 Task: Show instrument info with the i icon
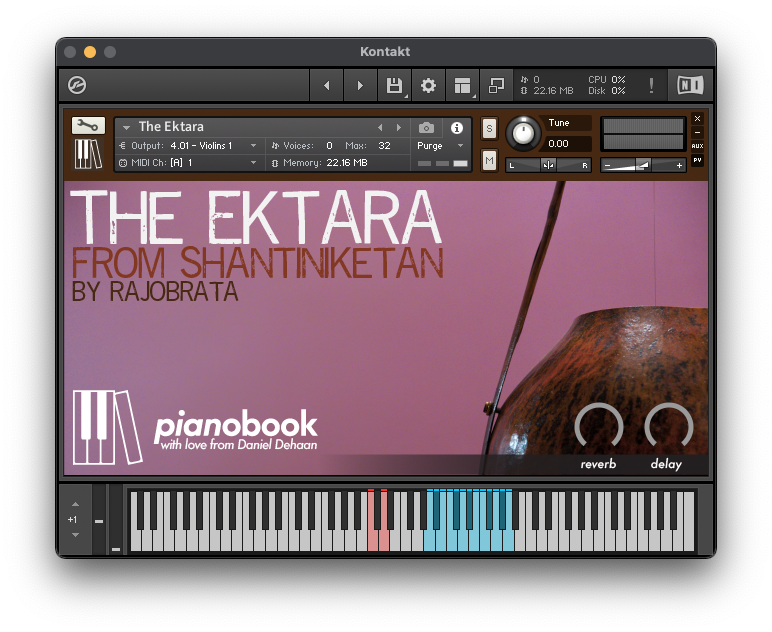pyautogui.click(x=457, y=128)
